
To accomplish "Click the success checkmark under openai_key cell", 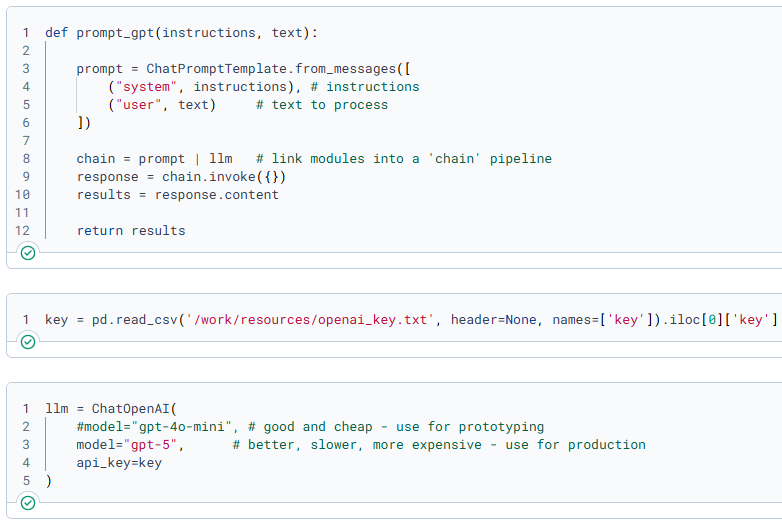I will click(x=28, y=342).
